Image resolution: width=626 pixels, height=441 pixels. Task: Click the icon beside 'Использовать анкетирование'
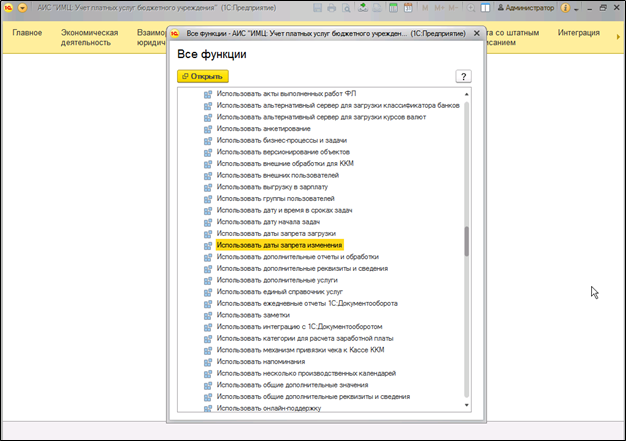pos(209,129)
